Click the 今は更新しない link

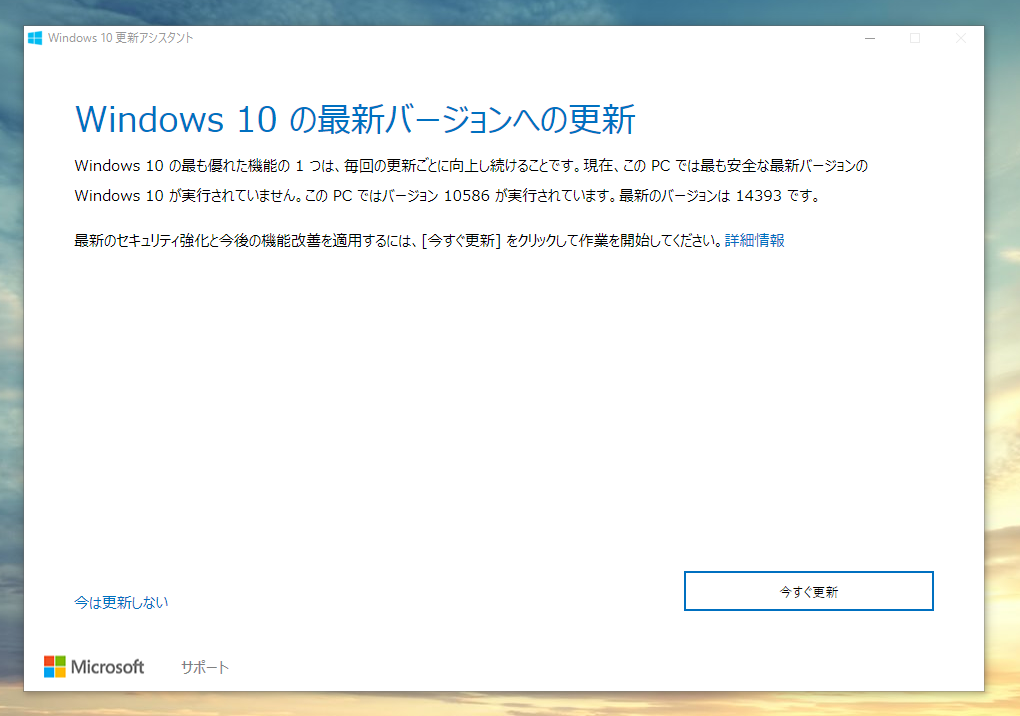coord(121,602)
